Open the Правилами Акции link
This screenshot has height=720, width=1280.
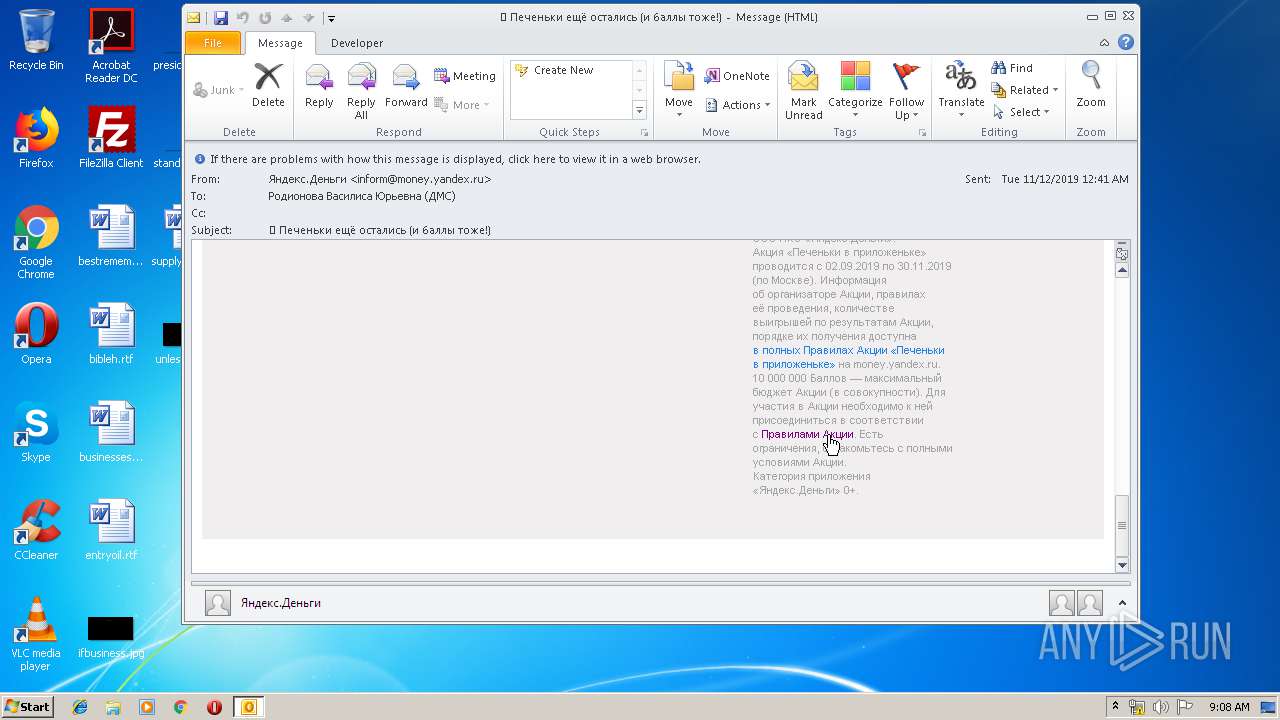[807, 434]
